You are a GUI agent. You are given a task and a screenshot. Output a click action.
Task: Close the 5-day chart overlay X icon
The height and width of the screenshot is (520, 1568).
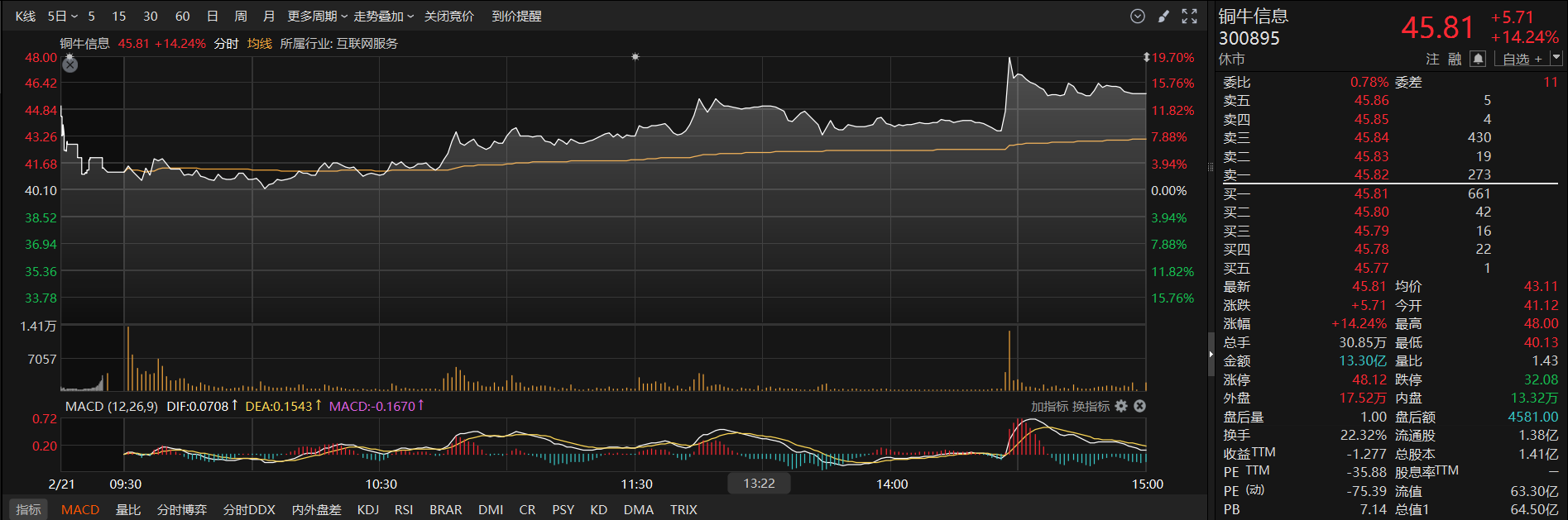tap(70, 64)
